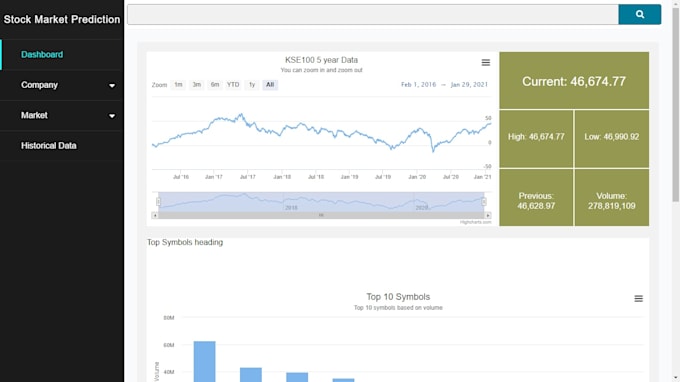Grab the navigator left range handle
The width and height of the screenshot is (680, 382).
pos(158,202)
